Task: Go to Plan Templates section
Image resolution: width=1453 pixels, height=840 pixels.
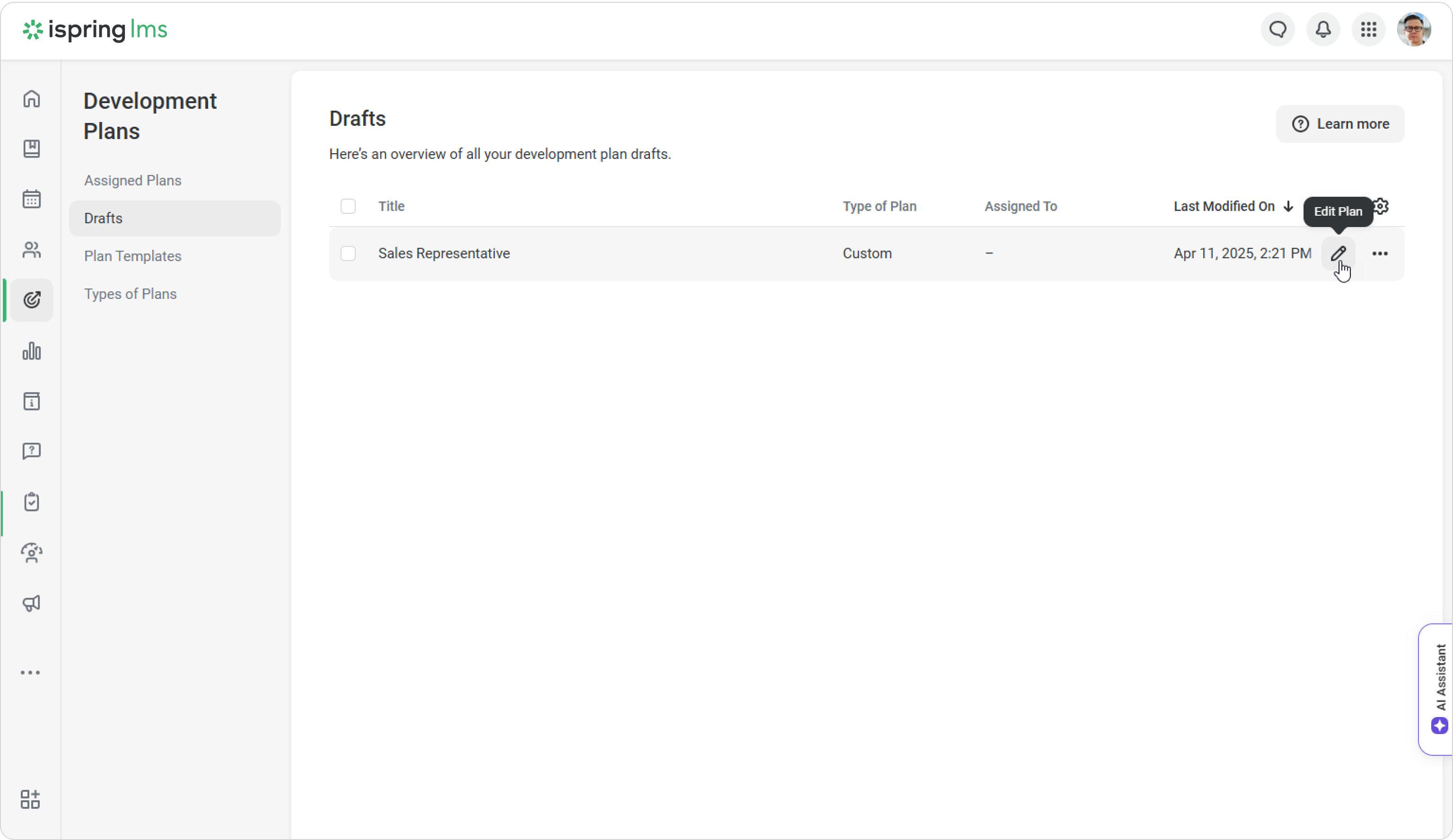Action: click(132, 256)
